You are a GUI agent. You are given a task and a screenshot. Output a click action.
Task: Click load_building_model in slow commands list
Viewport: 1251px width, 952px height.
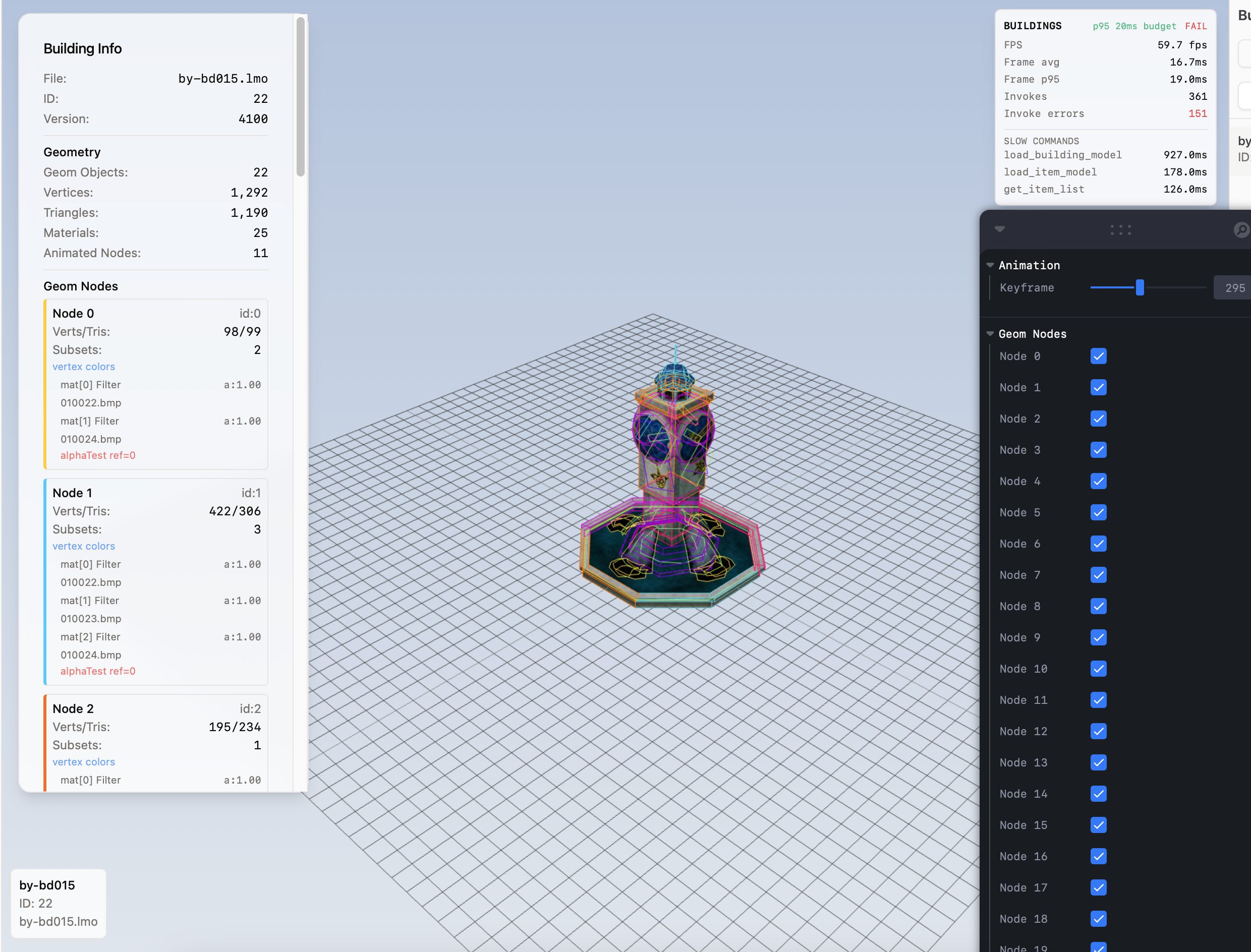pos(1062,155)
